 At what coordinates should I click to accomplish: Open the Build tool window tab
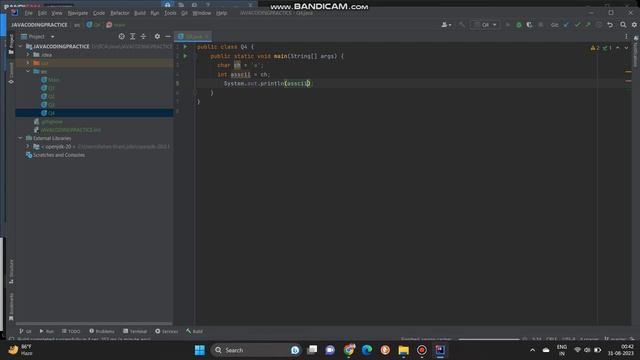pyautogui.click(x=194, y=331)
